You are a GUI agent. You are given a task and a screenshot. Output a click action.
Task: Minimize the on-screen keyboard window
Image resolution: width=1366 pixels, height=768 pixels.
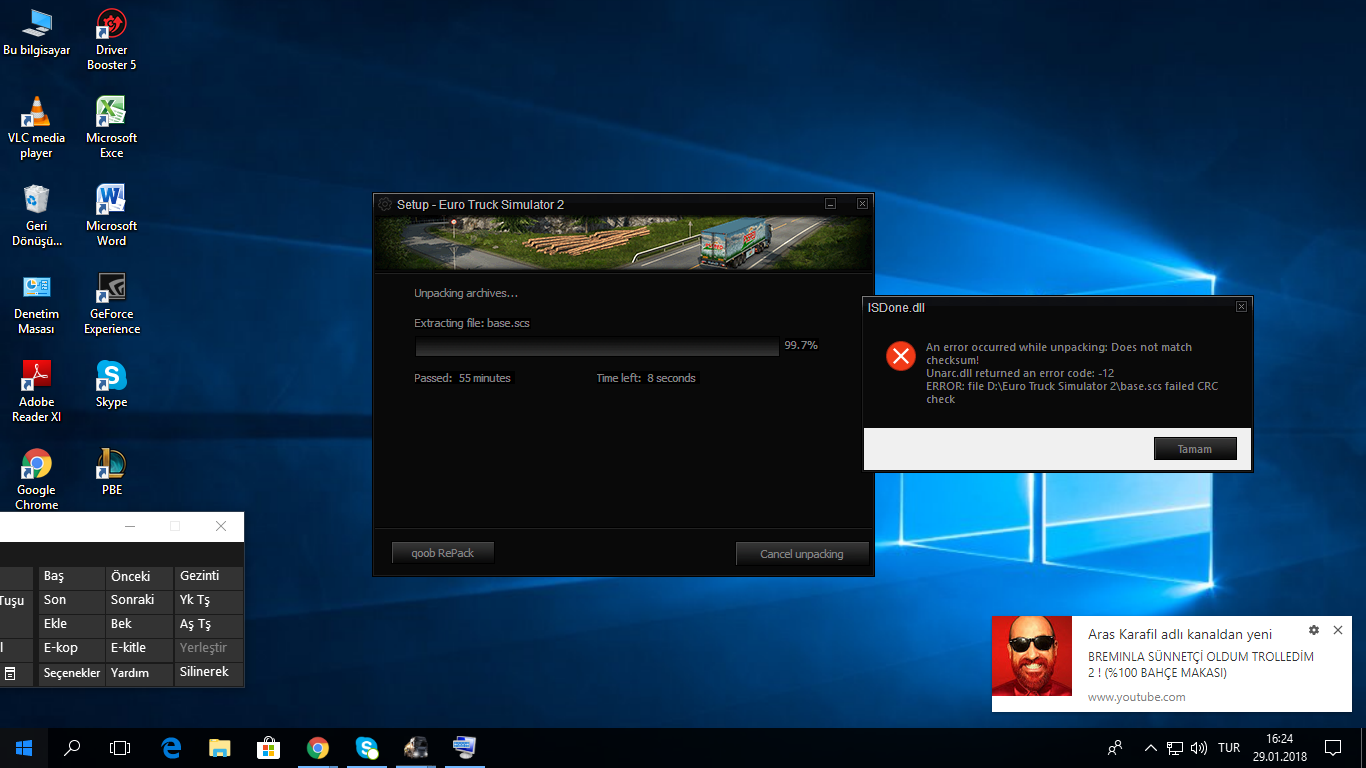(x=130, y=526)
